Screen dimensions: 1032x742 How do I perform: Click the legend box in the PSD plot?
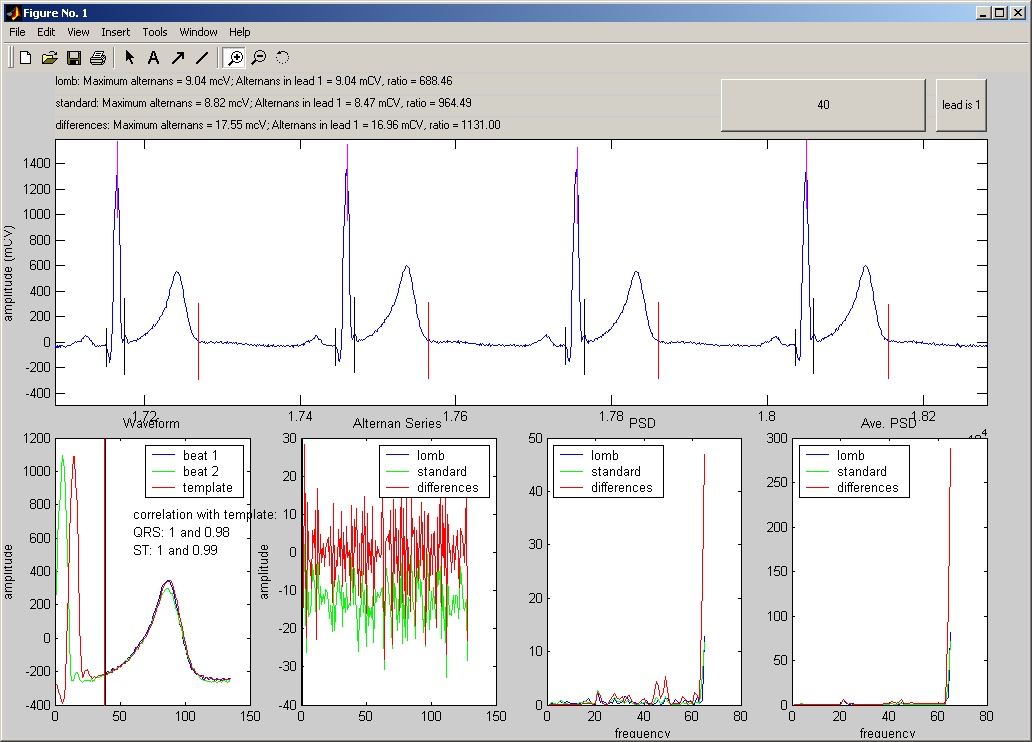(x=607, y=471)
